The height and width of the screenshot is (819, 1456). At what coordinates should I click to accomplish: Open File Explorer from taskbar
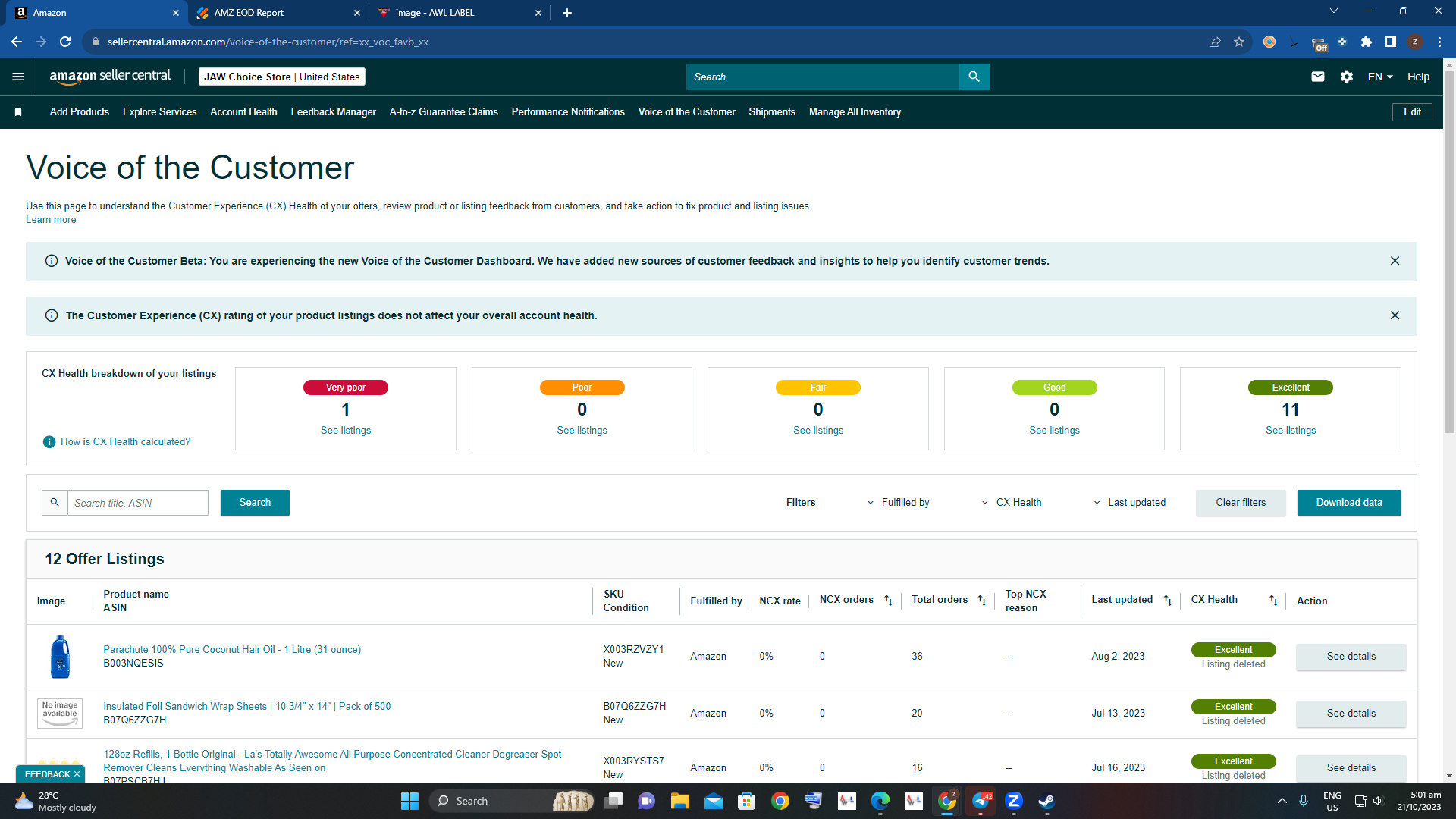679,801
